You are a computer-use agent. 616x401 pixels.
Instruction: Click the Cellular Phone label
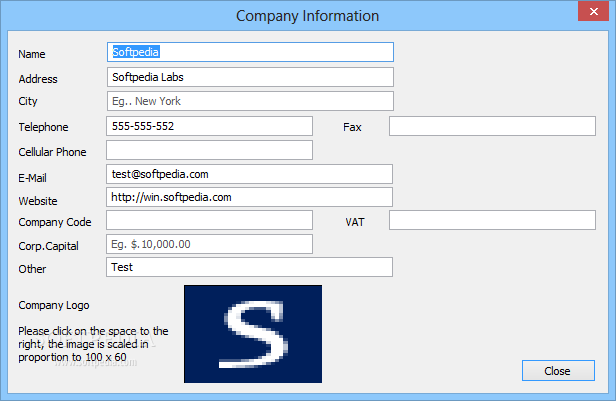tap(52, 152)
